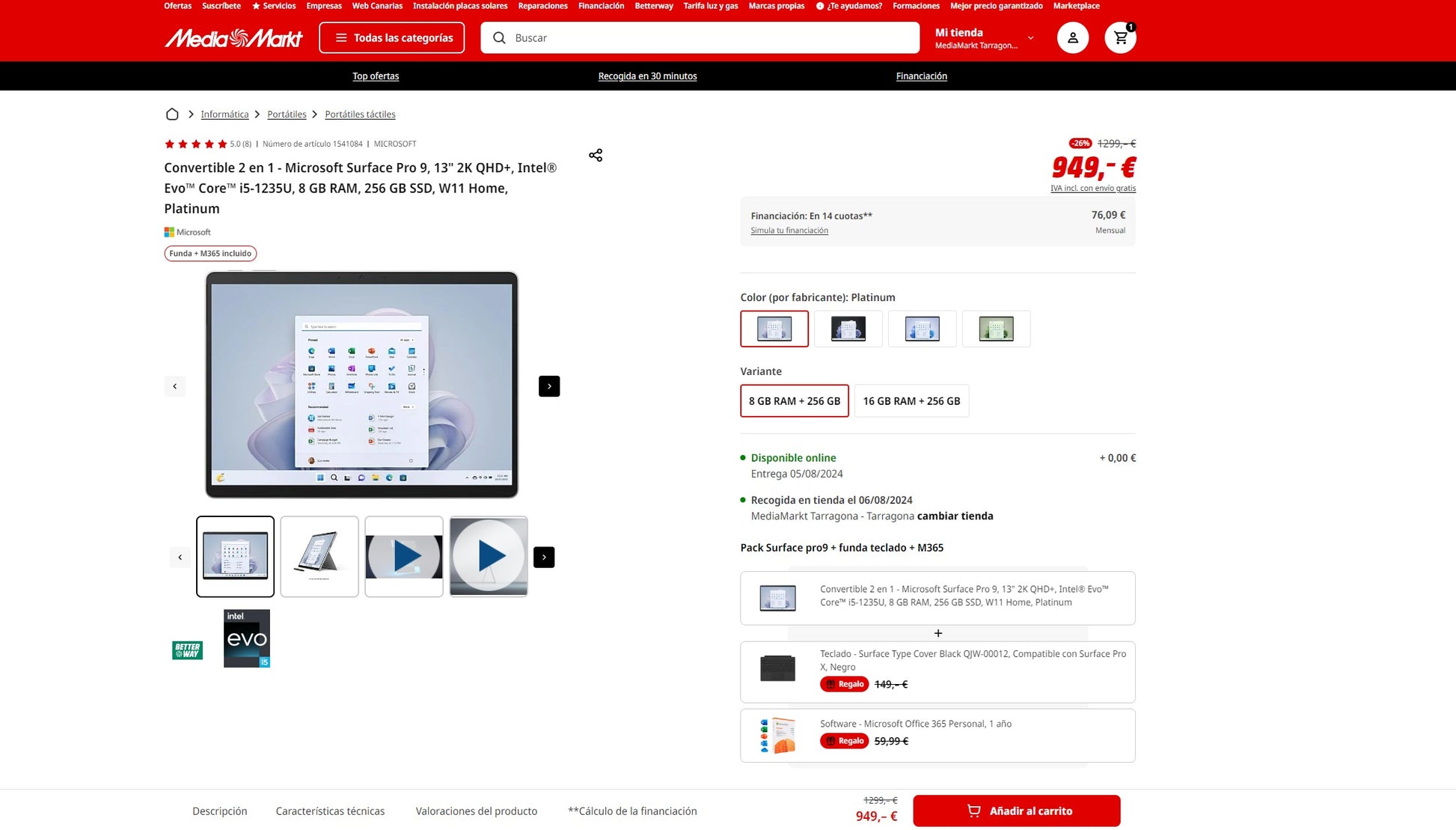Open the Ofertas top menu item
This screenshot has height=830, width=1456.
tap(178, 6)
